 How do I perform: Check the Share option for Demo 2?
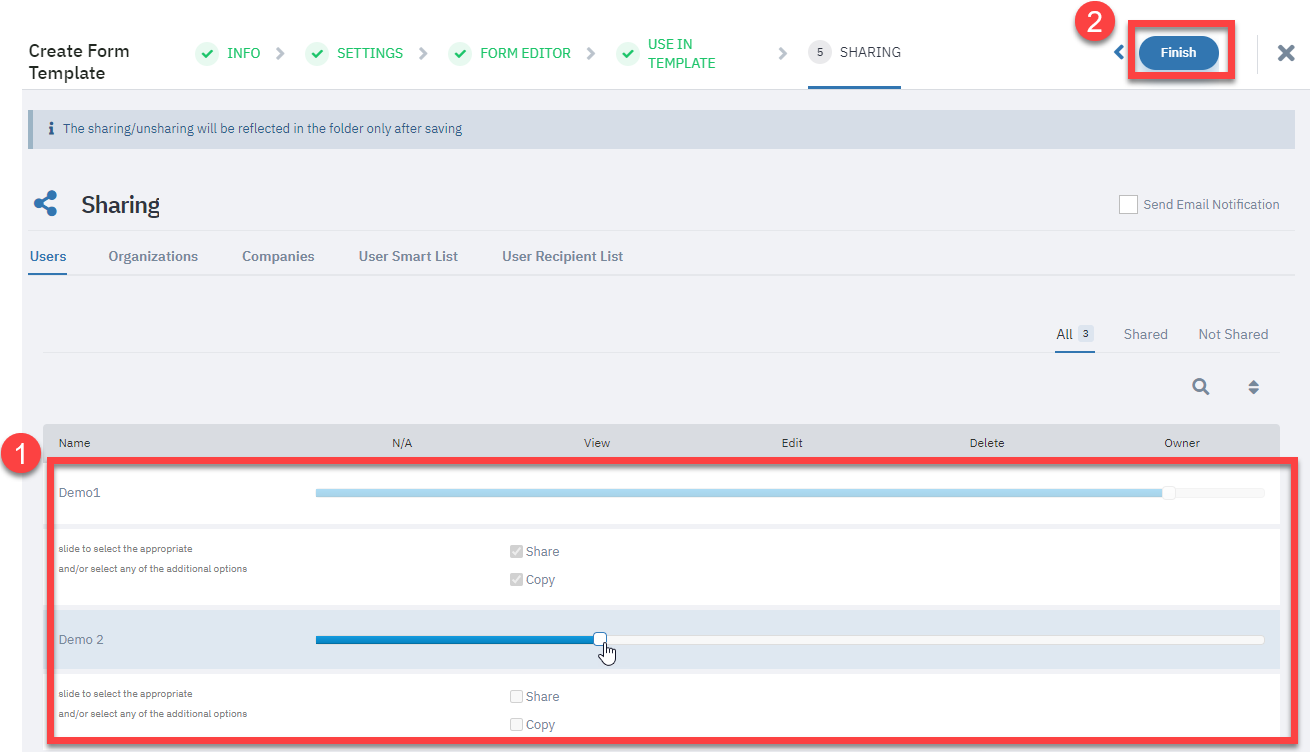point(516,697)
